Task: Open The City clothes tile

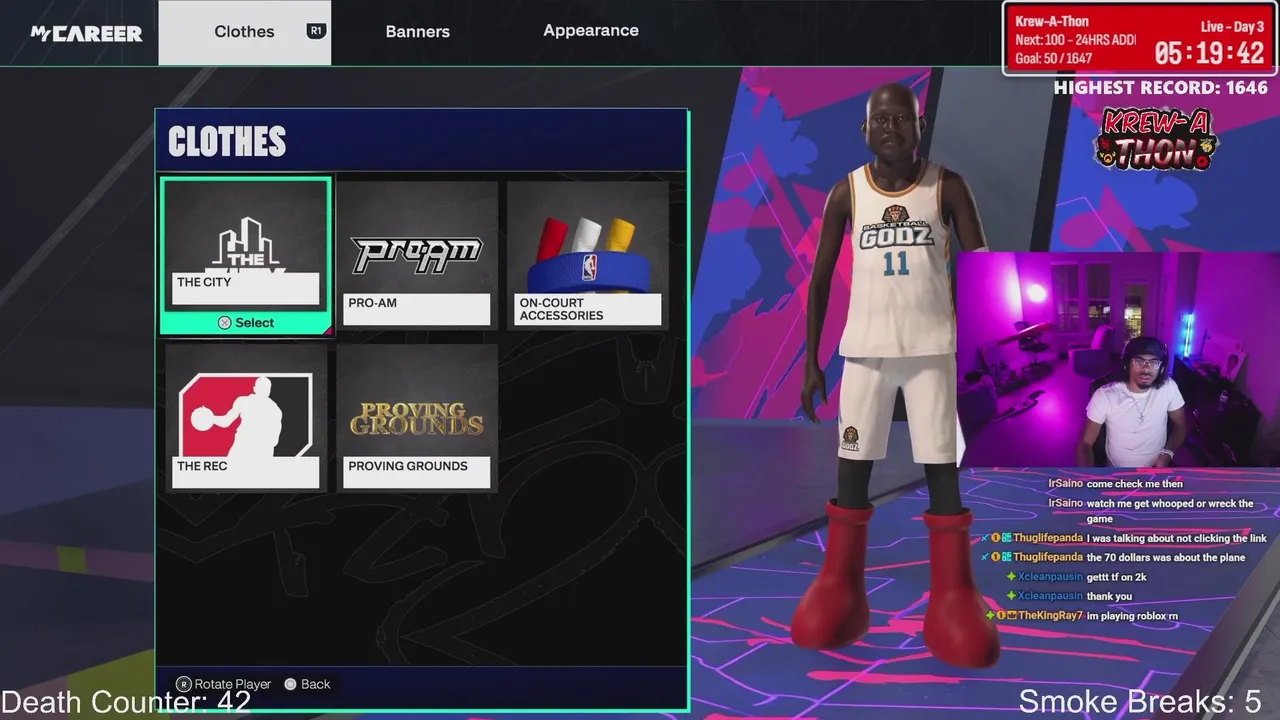Action: [x=246, y=255]
